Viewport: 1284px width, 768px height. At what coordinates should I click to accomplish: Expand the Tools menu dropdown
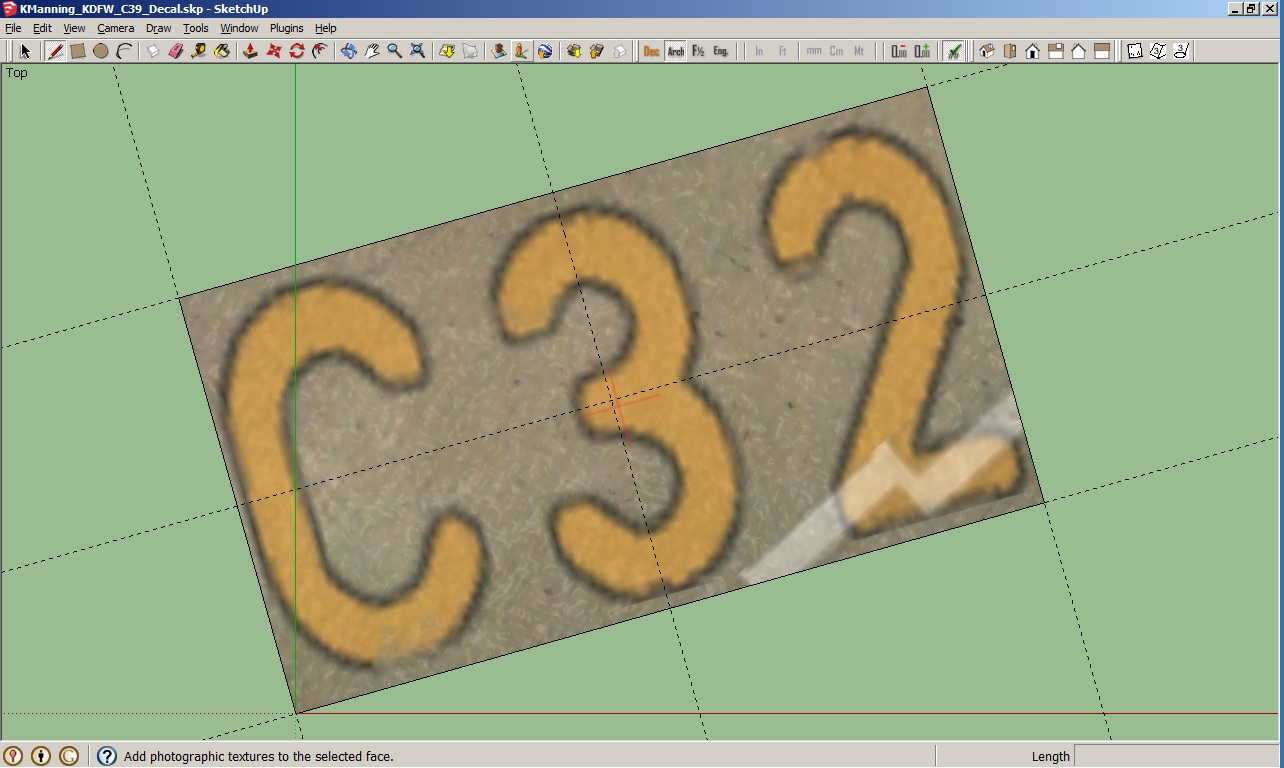tap(195, 28)
